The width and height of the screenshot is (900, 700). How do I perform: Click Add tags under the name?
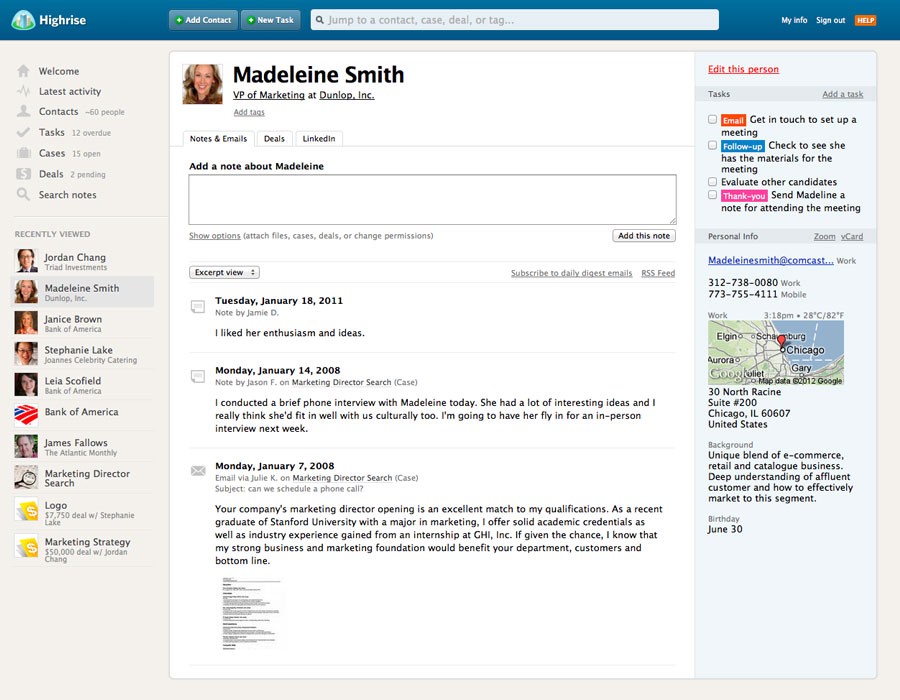point(249,112)
